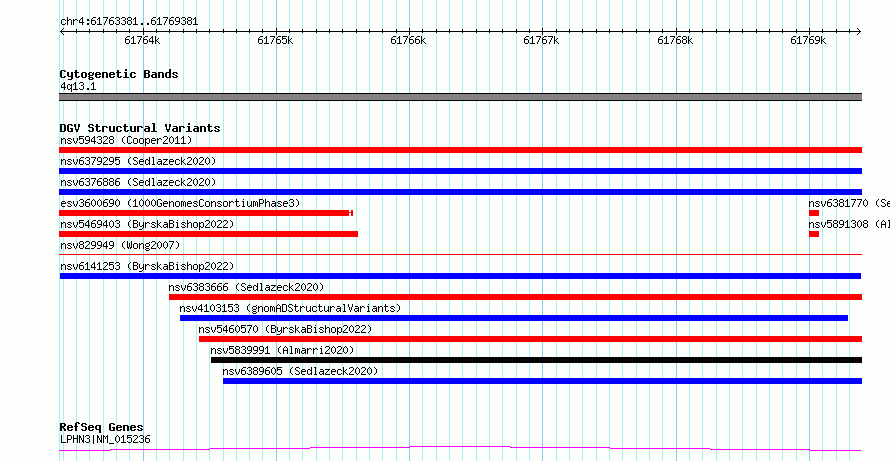Viewport: 890px width, 461px height.
Task: Select the nsv6376886 (Sedlazeck2020) blue bar
Action: 460,192
